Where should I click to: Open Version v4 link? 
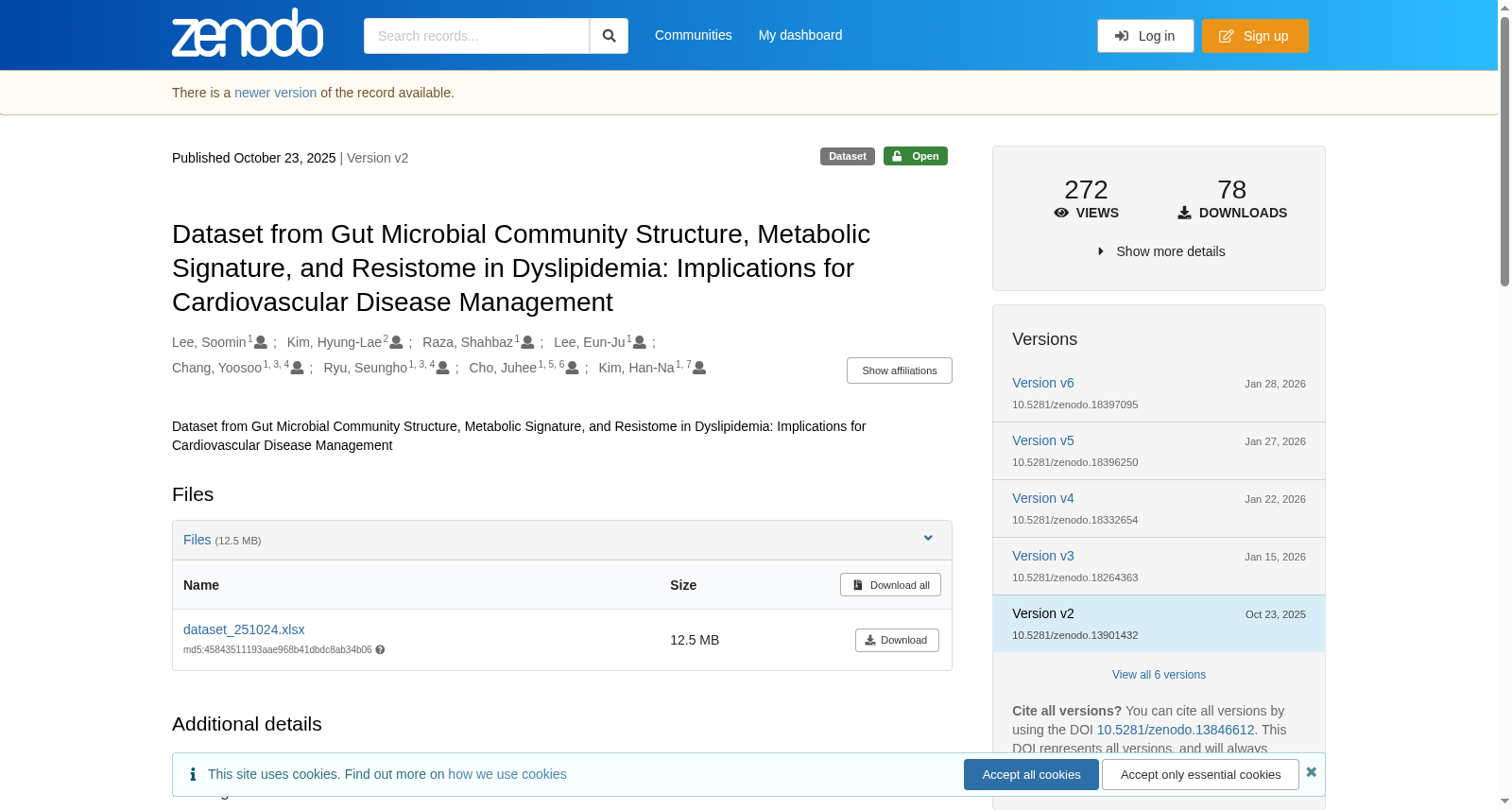pos(1043,498)
